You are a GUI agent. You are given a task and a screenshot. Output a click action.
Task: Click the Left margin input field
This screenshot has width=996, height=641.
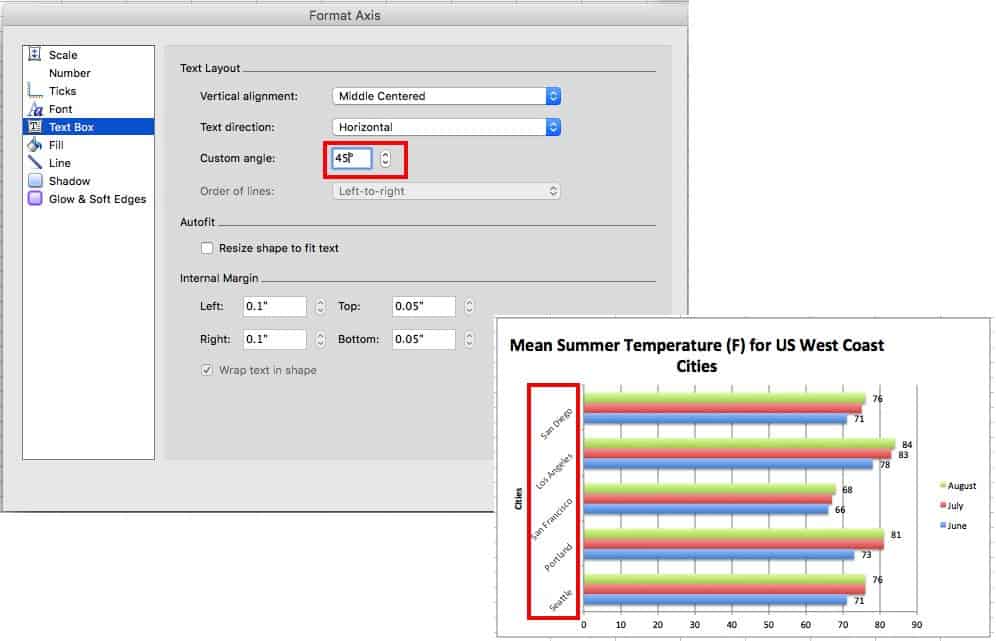click(x=275, y=307)
